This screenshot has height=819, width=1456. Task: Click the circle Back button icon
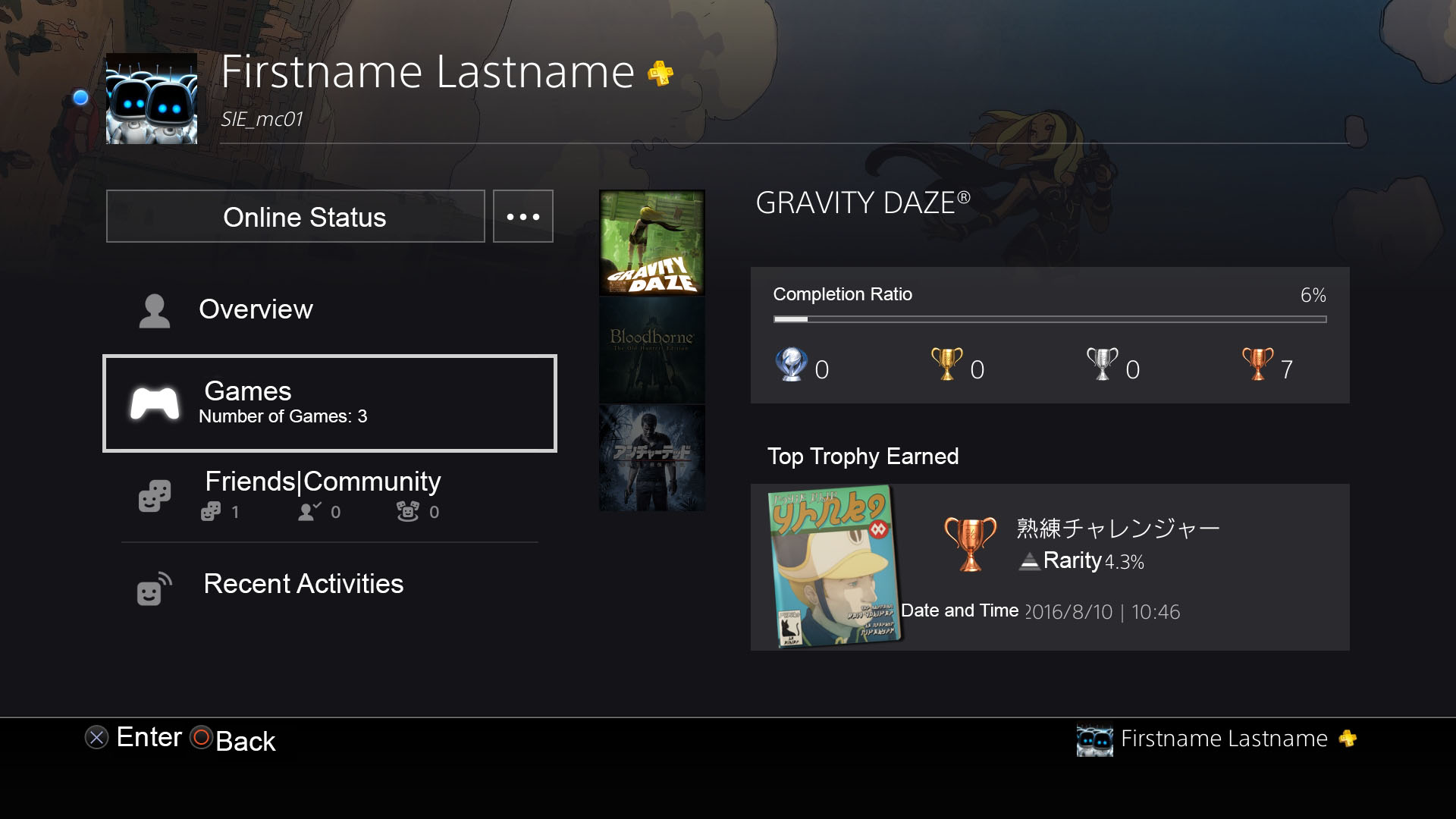(x=201, y=737)
